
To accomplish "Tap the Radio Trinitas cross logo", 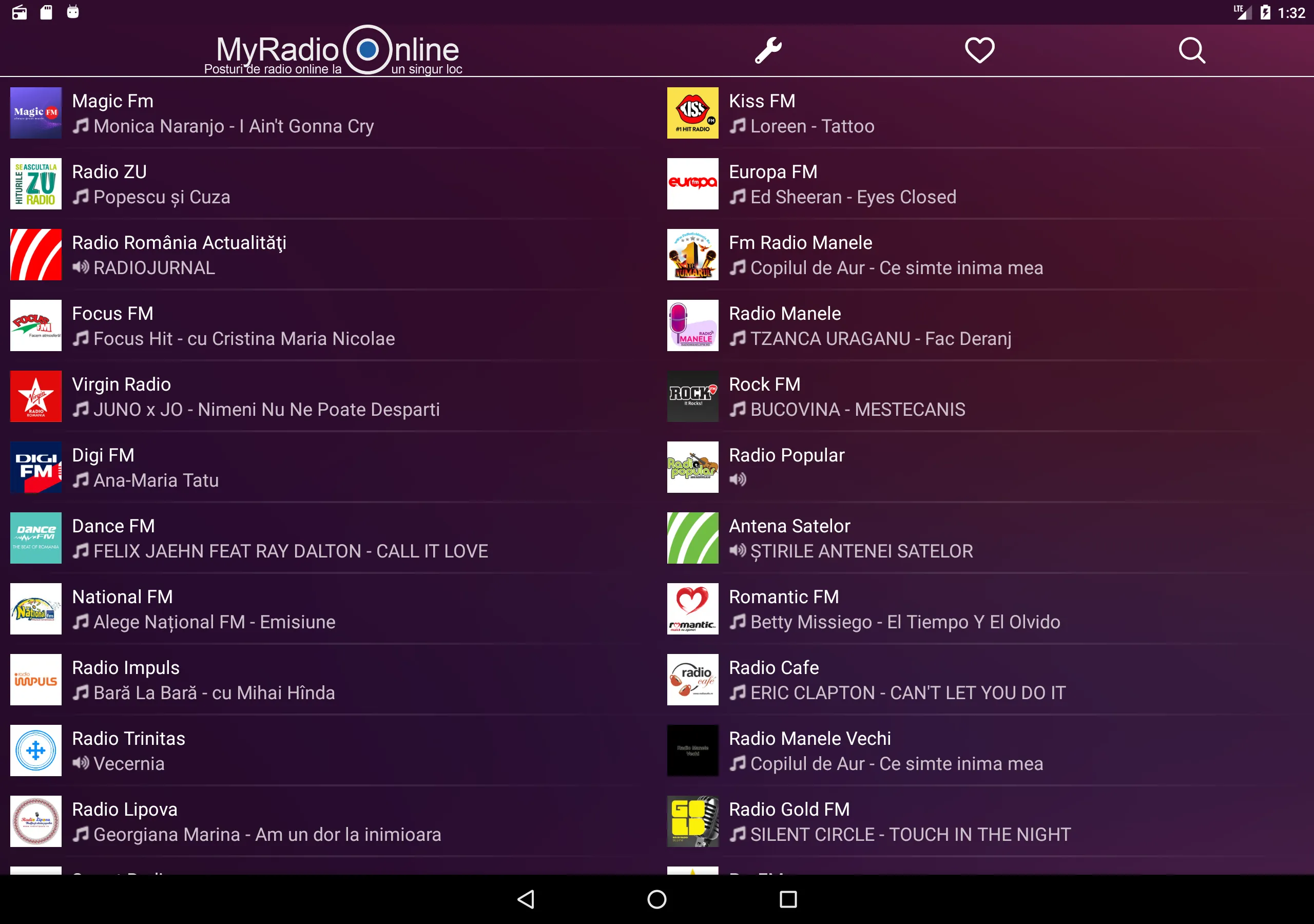I will click(36, 750).
